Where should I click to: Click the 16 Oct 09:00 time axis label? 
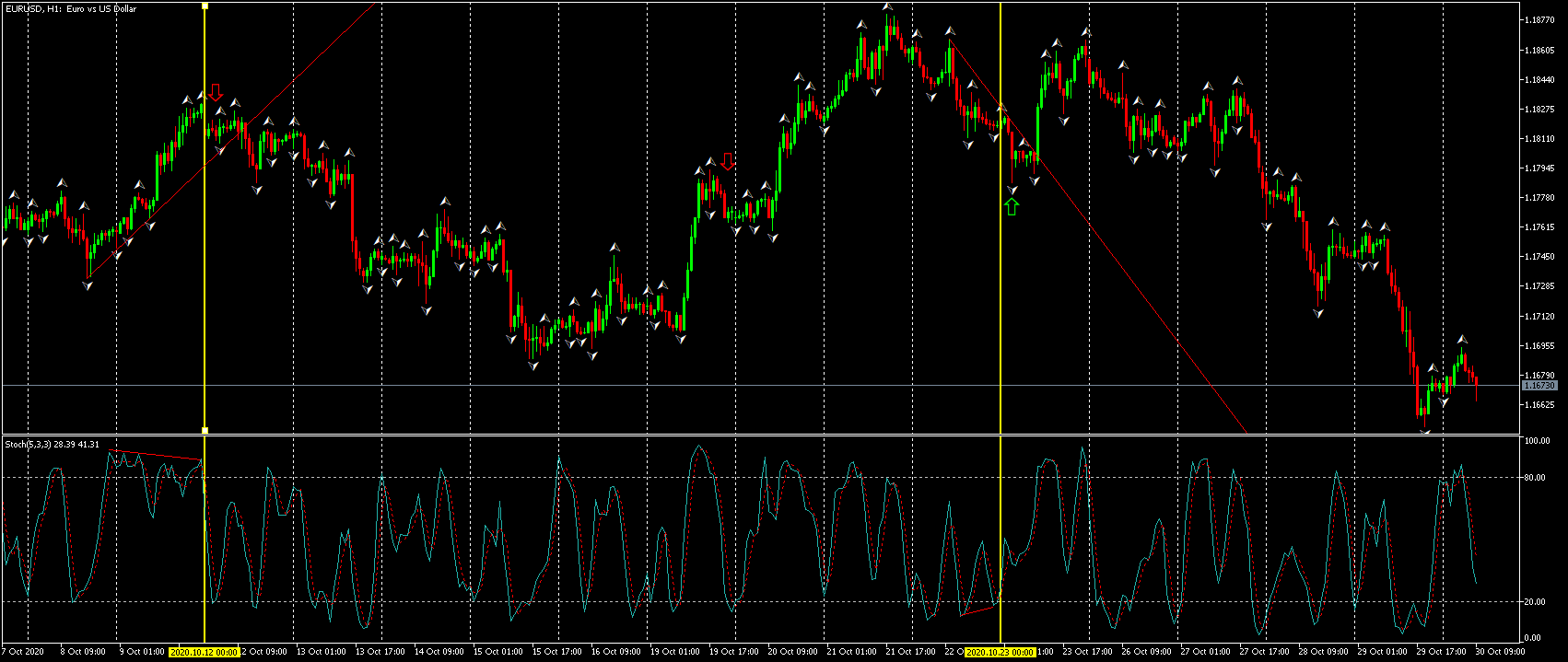615,652
